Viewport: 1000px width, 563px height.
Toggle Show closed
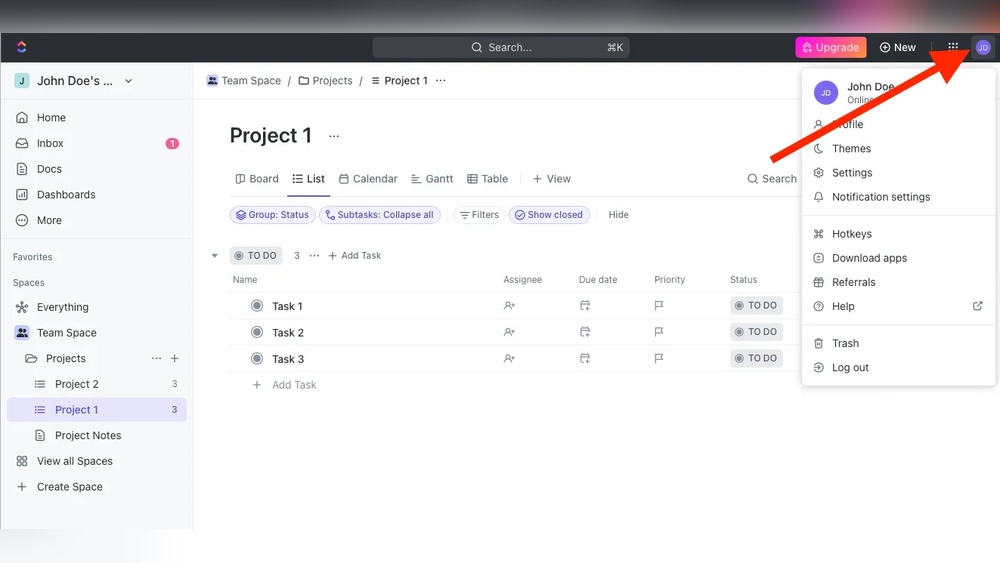(549, 215)
